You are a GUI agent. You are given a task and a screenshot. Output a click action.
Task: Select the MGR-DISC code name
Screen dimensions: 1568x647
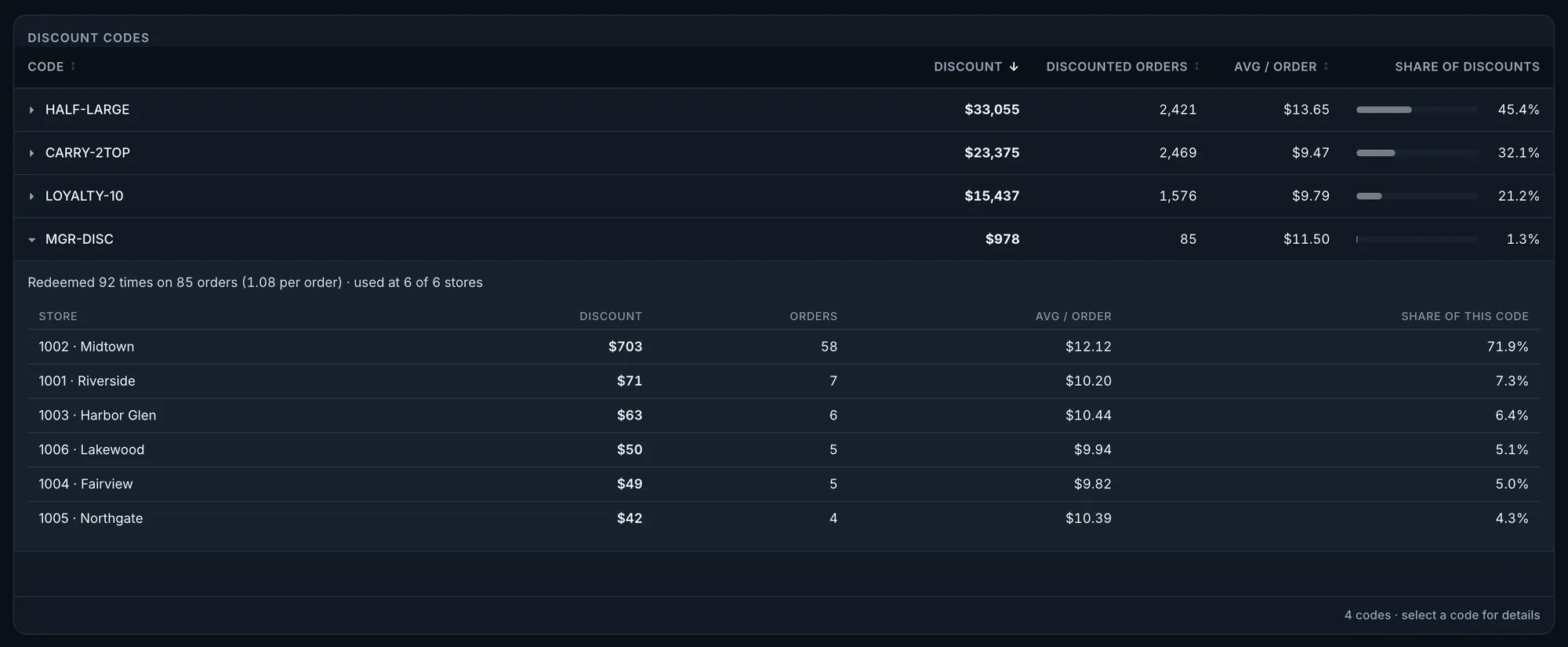[79, 239]
